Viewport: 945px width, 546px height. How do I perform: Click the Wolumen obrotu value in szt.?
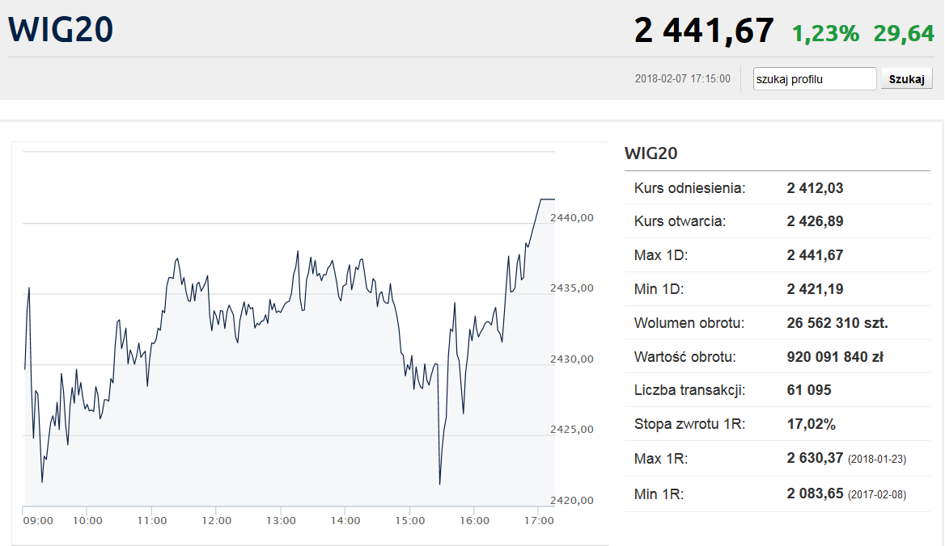coord(837,323)
